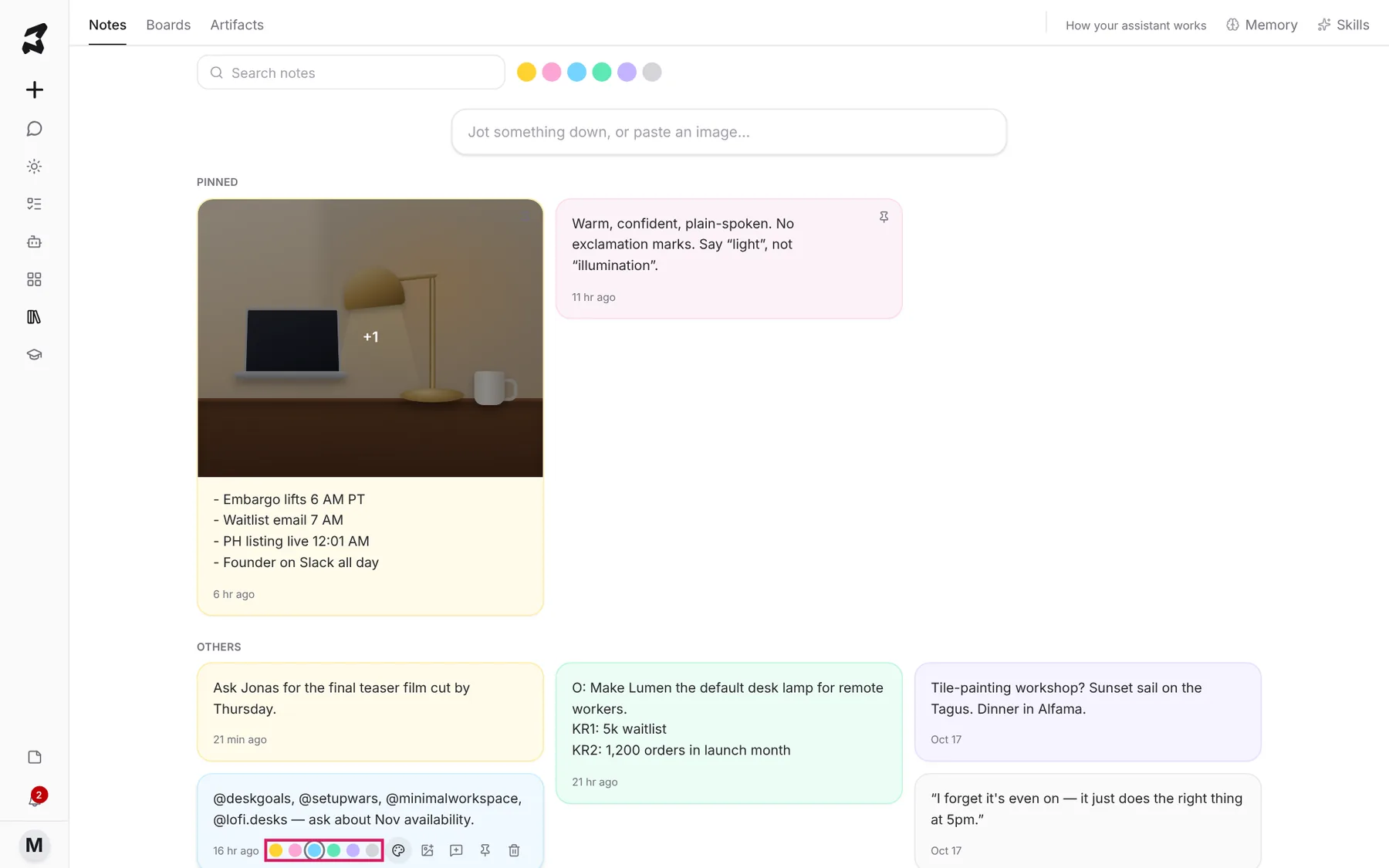Click the app logo in the sidebar
Image resolution: width=1389 pixels, height=868 pixels.
34,39
